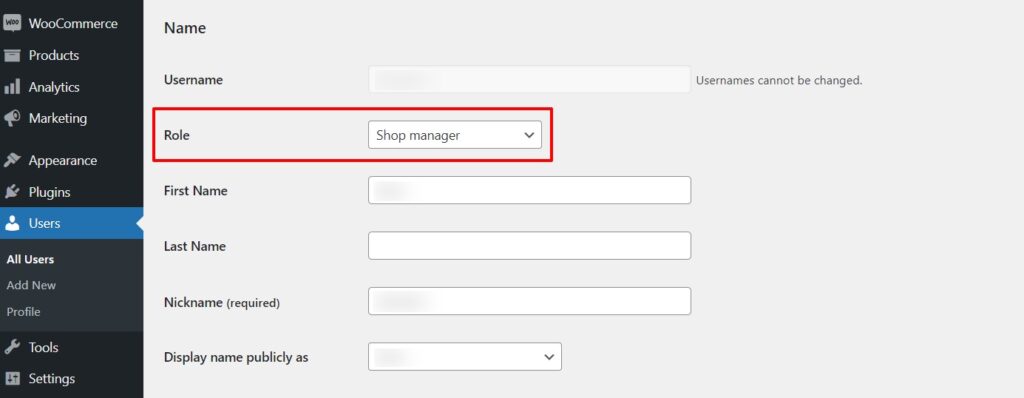The width and height of the screenshot is (1024, 398).
Task: Open the Profile submenu link
Action: [x=24, y=312]
